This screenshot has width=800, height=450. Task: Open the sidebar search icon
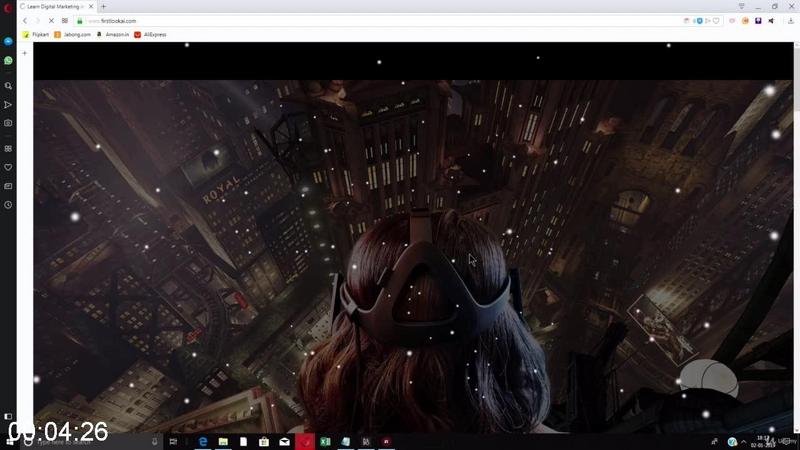[x=8, y=86]
